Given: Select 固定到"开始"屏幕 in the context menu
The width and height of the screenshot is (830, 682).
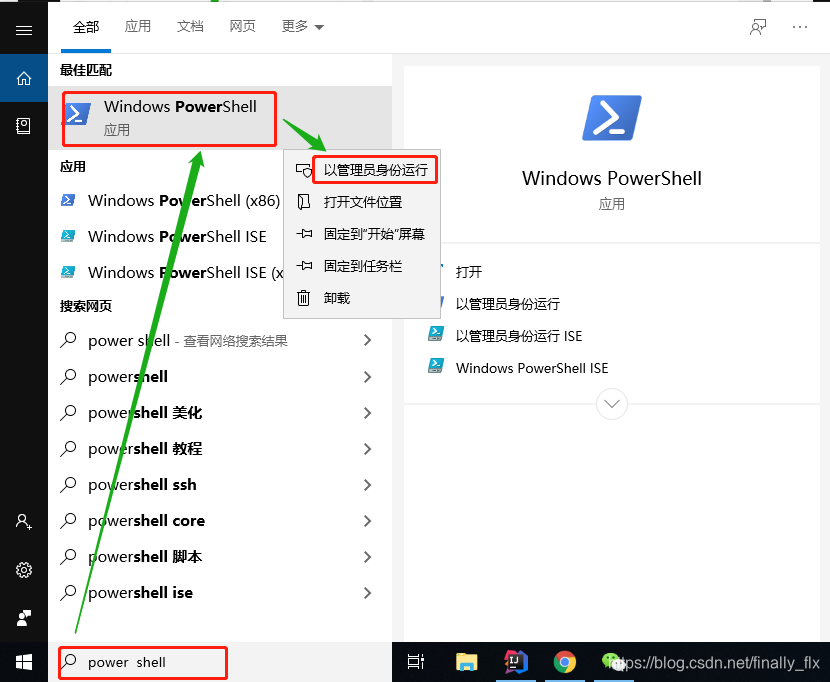Looking at the screenshot, I should (x=362, y=234).
